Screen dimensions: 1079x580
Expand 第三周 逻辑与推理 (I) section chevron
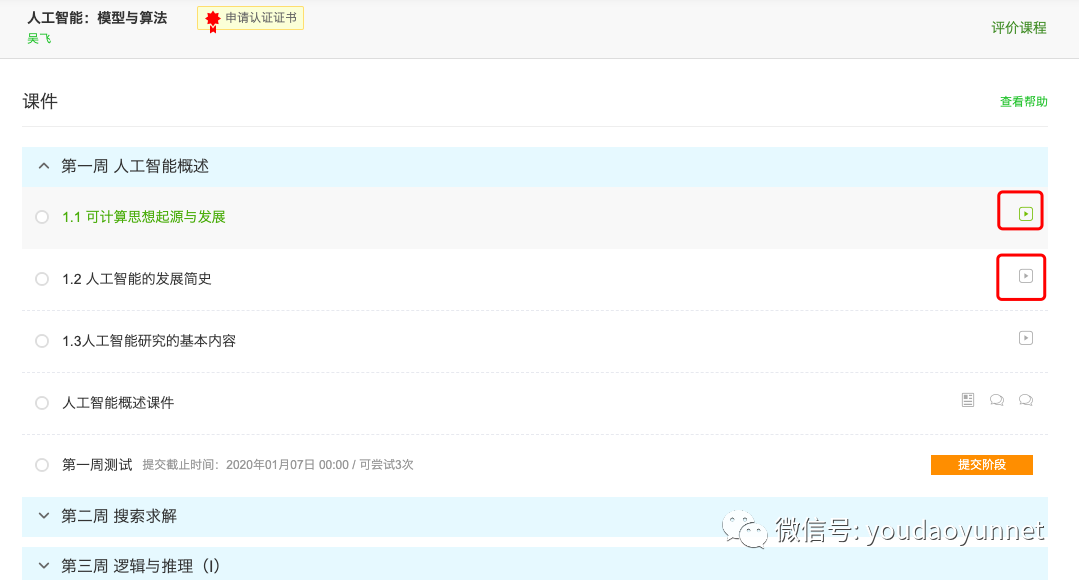tap(44, 566)
